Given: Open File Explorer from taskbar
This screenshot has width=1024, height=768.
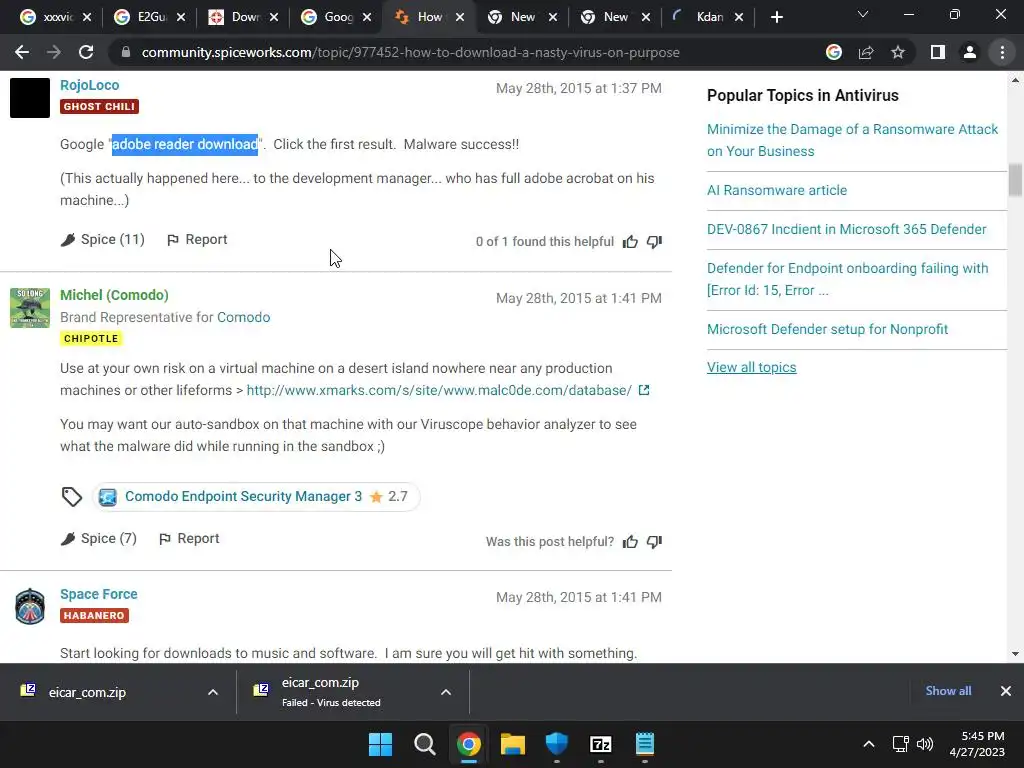Looking at the screenshot, I should point(513,744).
